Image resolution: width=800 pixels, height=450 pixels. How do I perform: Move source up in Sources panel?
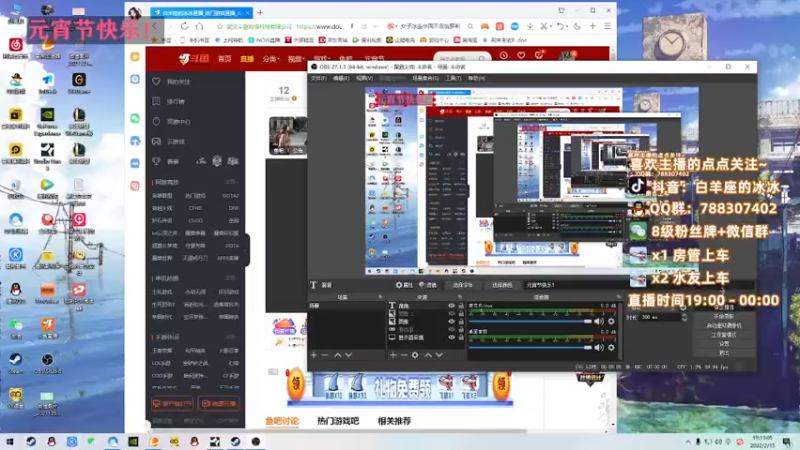pyautogui.click(x=428, y=355)
